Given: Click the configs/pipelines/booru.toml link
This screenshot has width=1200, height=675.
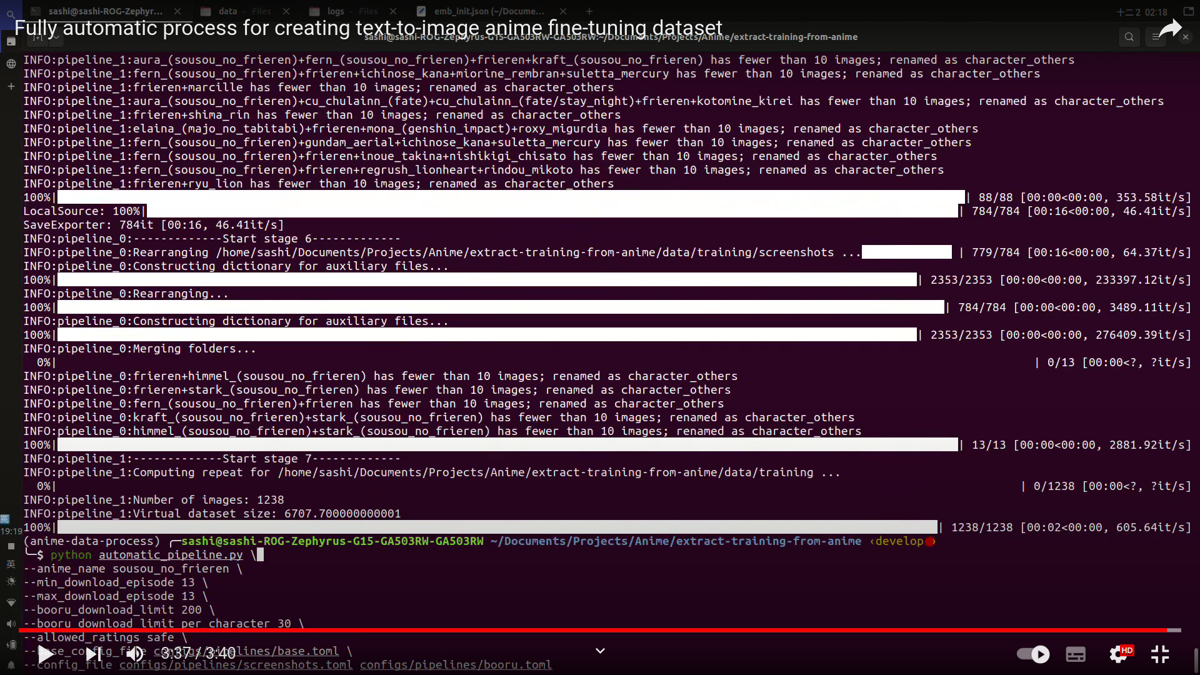Looking at the screenshot, I should [456, 664].
